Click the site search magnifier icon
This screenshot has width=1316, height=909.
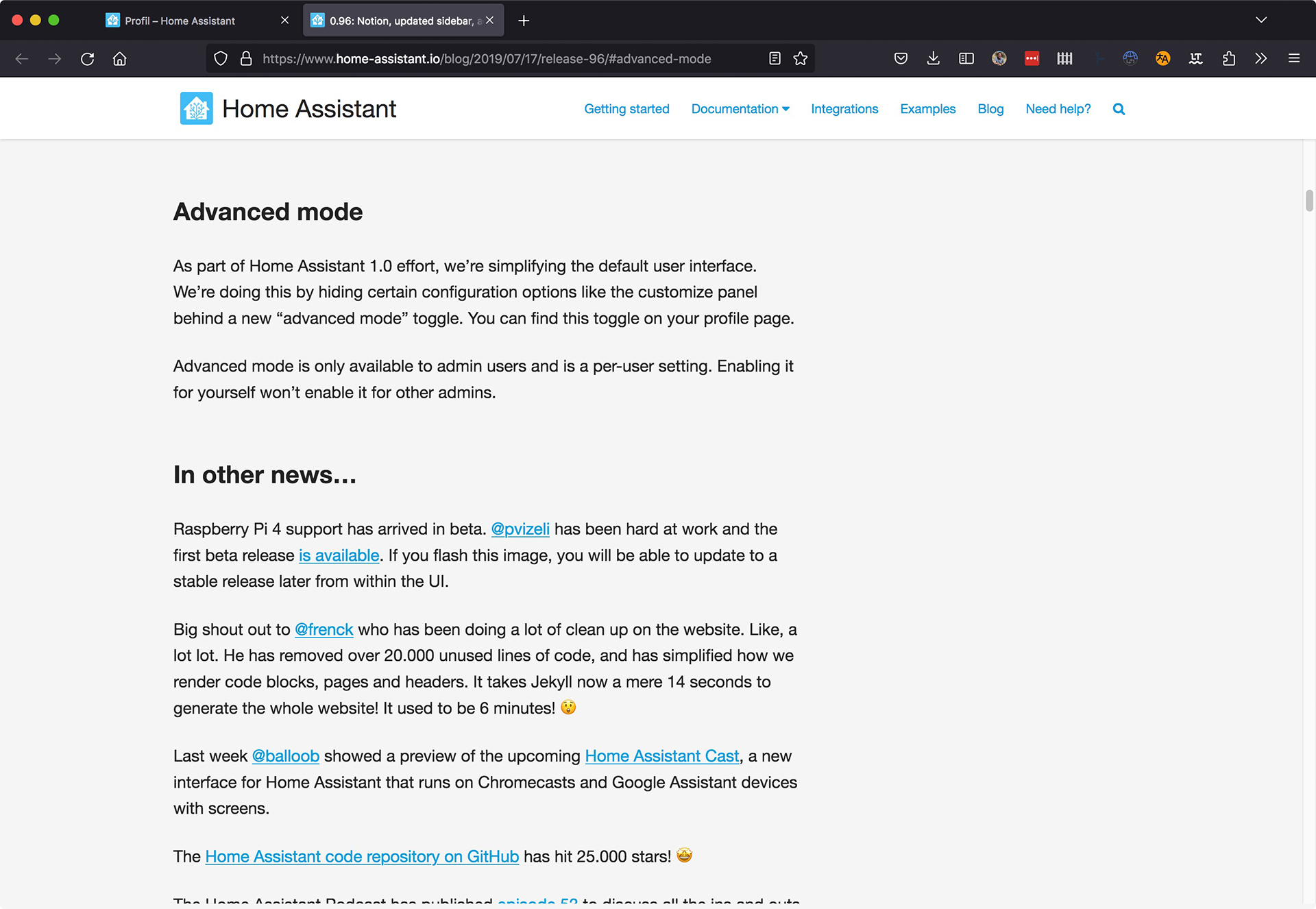click(1119, 109)
